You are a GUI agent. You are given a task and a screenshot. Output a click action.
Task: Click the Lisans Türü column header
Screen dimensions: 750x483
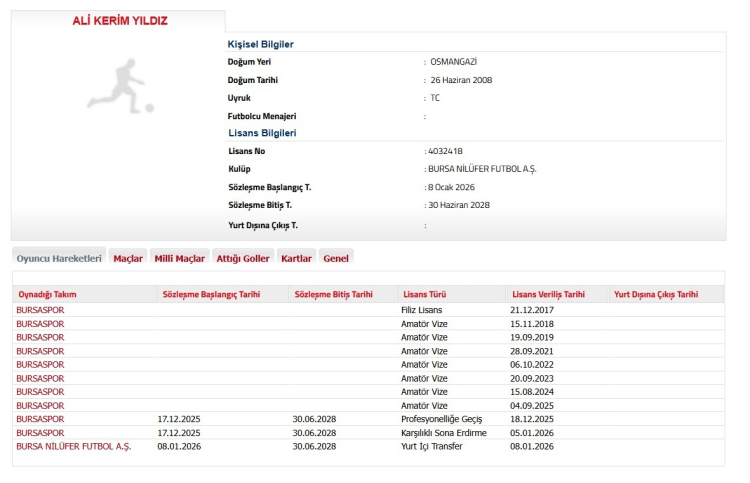[x=423, y=295]
